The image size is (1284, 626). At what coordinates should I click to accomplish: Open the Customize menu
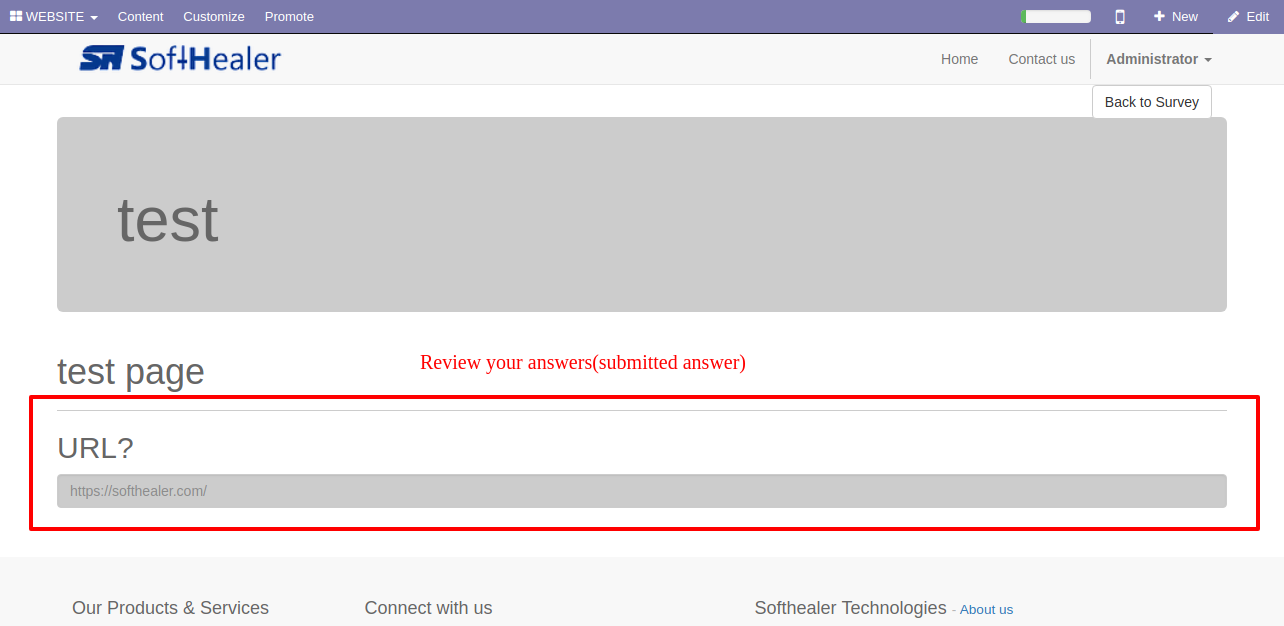pos(214,16)
